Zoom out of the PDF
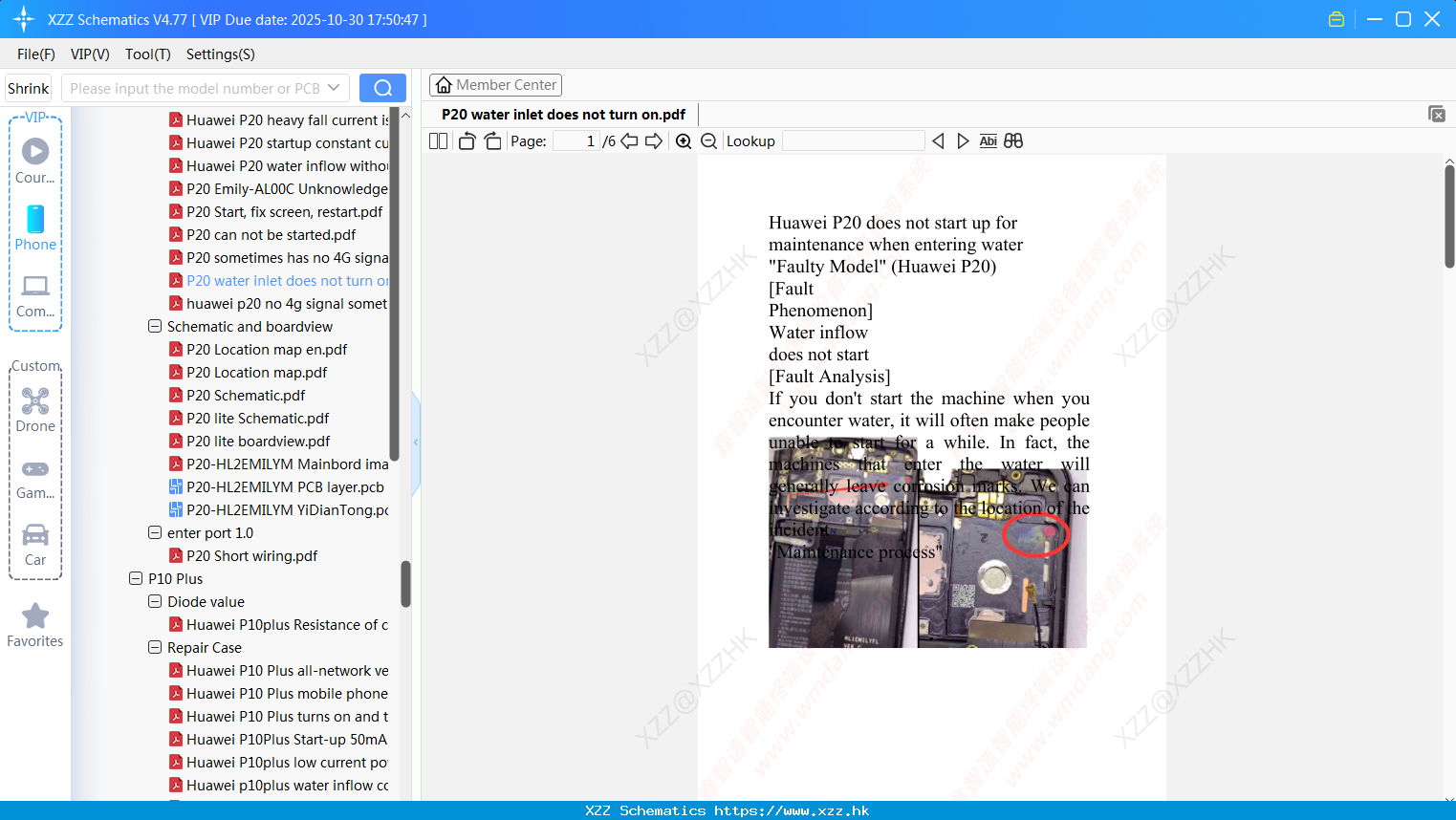 tap(708, 140)
